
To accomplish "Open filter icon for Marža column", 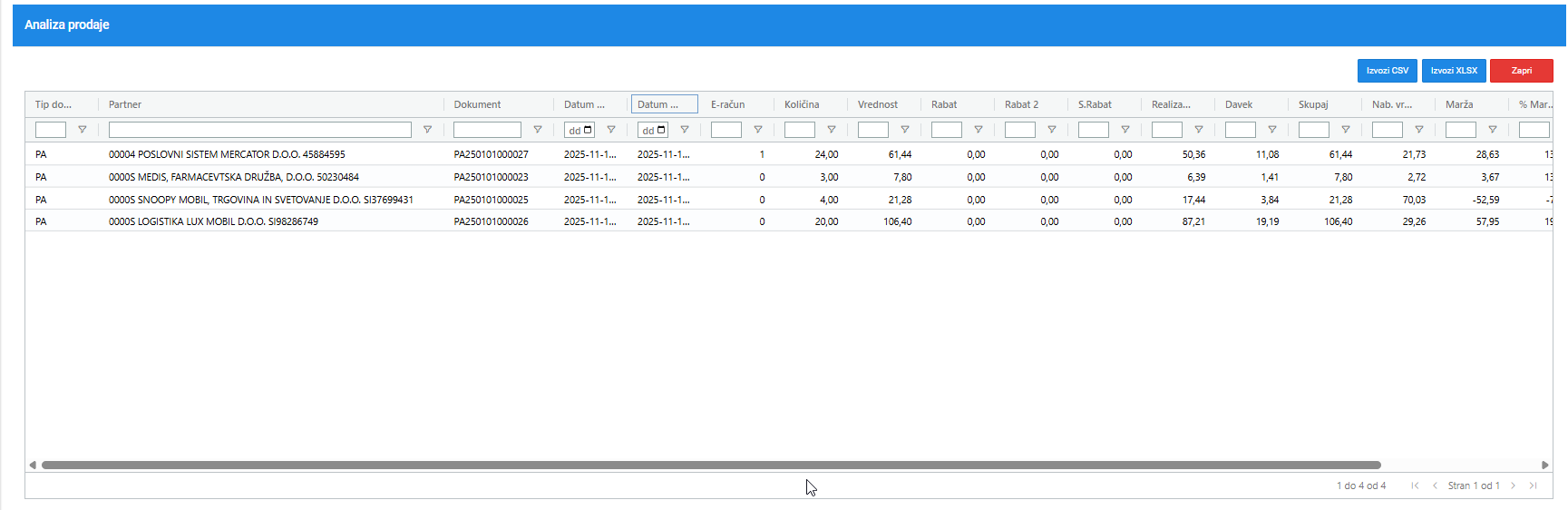I will pyautogui.click(x=1493, y=130).
